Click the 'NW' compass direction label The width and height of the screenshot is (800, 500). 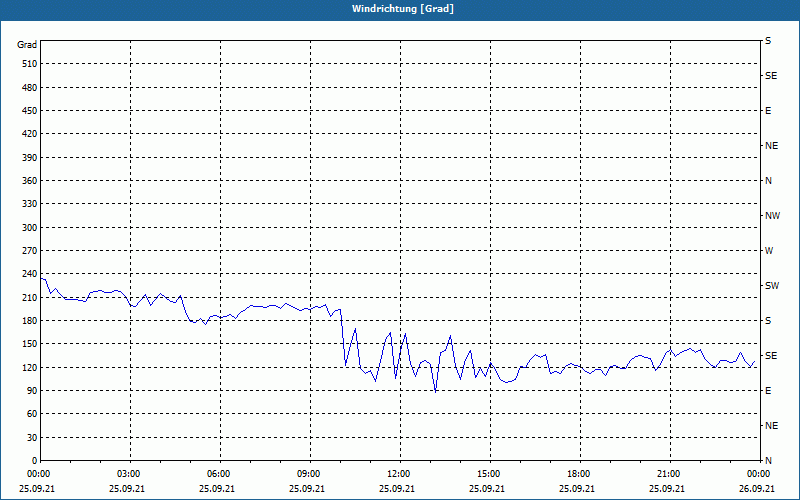point(772,216)
